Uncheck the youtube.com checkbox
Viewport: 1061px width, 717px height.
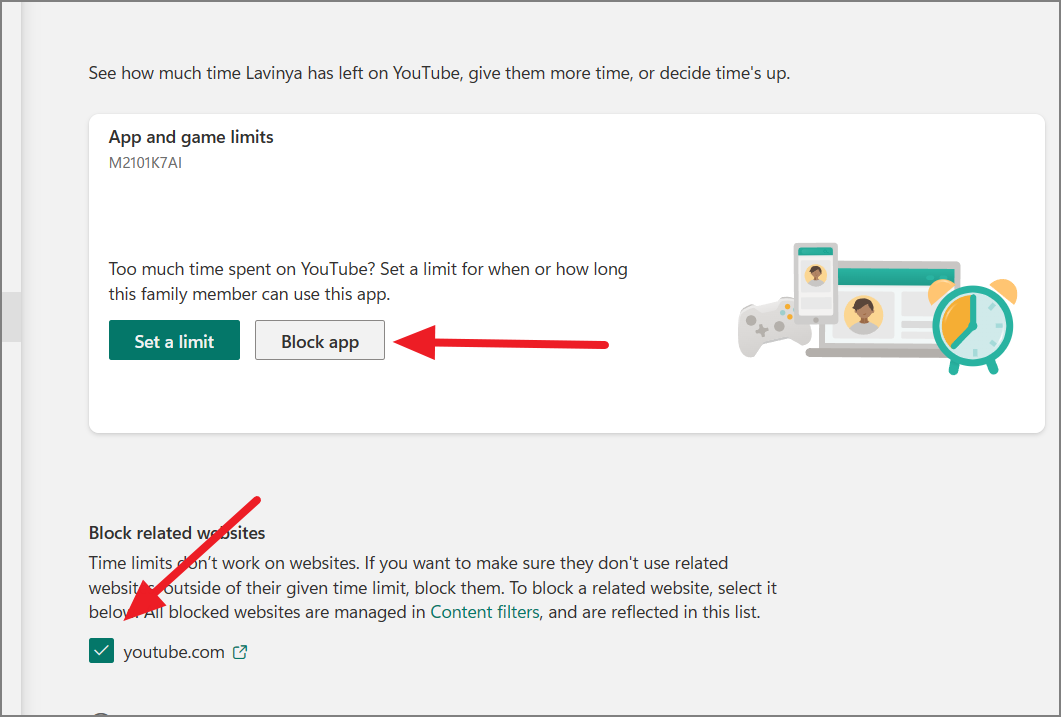(x=101, y=651)
